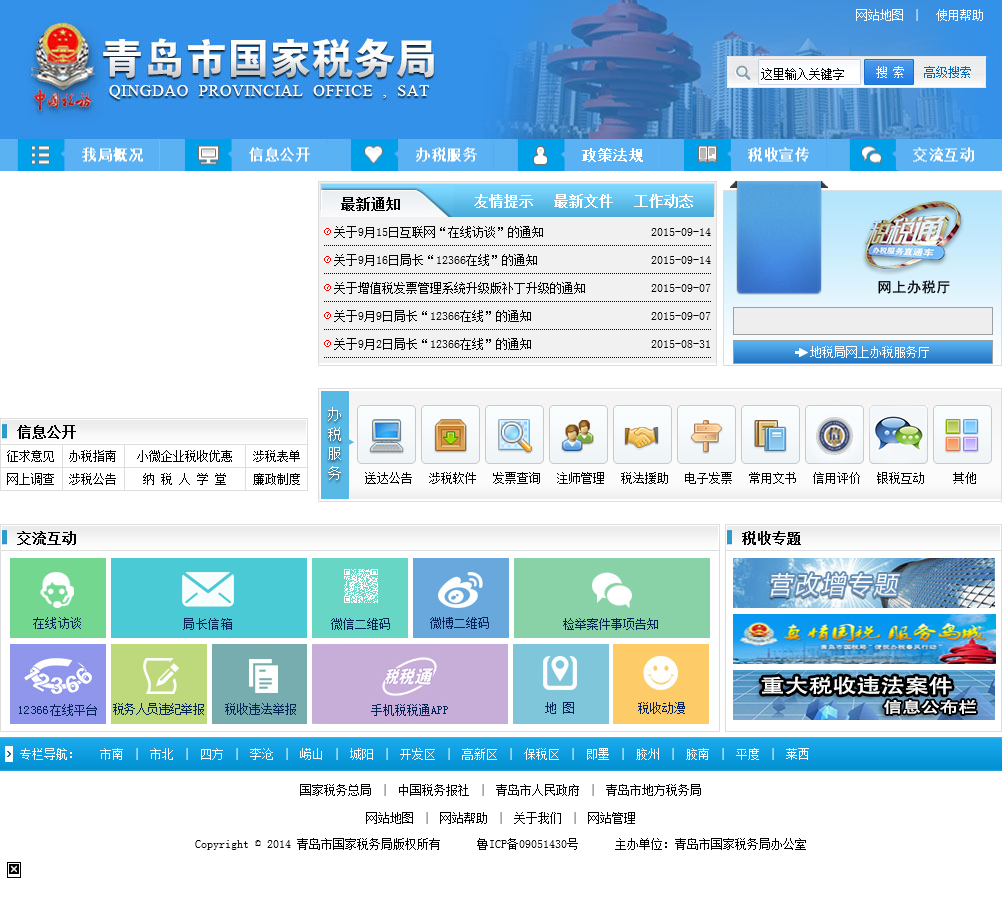The height and width of the screenshot is (911, 1002).
Task: Open the 税收宣传 navigation menu
Action: pos(778,155)
